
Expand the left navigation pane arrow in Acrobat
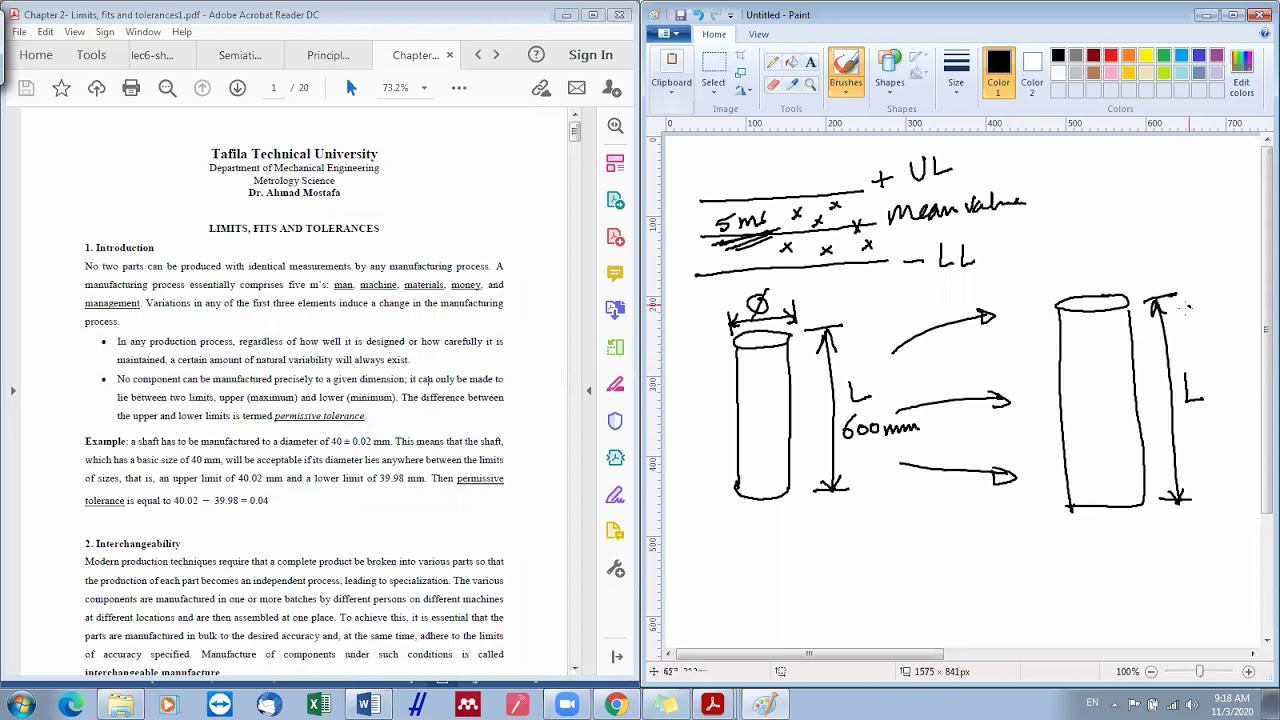13,391
